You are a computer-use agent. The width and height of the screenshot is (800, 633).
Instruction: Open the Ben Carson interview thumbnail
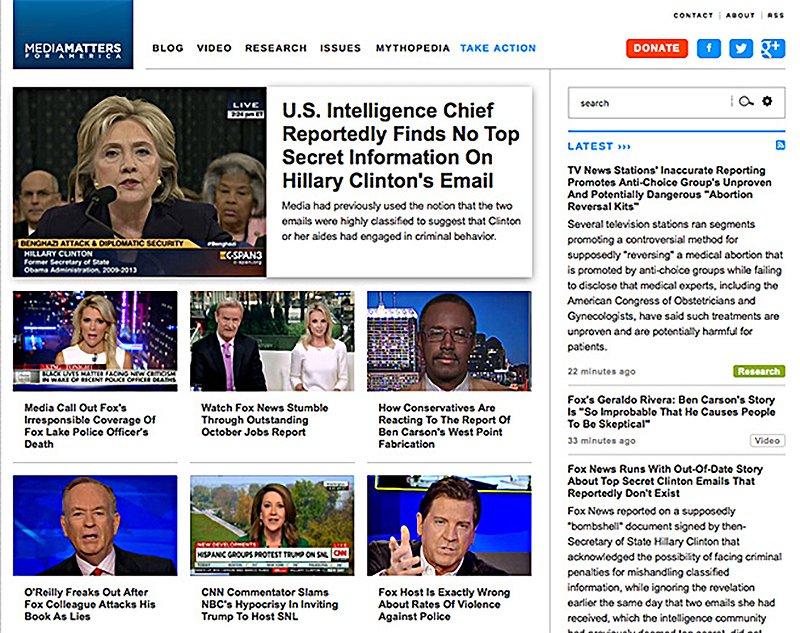[x=449, y=341]
